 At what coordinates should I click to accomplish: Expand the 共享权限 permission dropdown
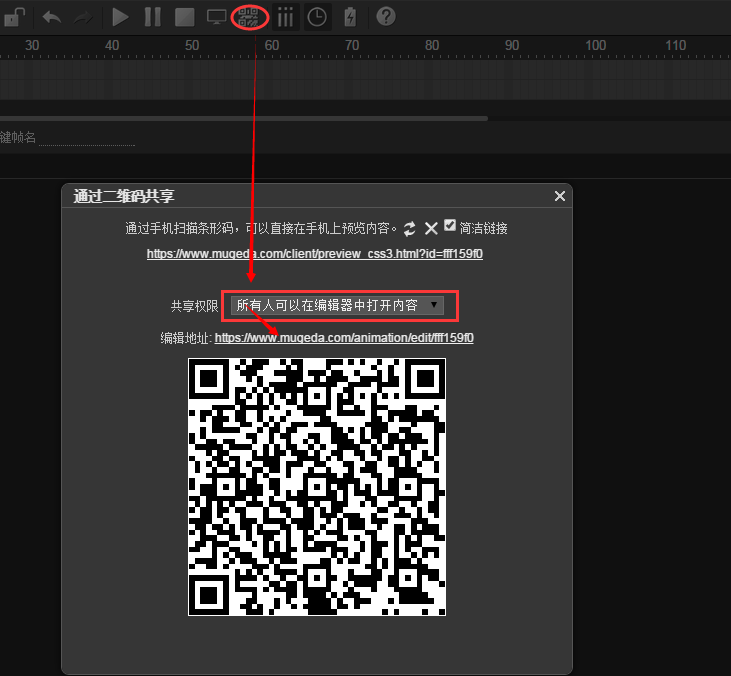(x=337, y=305)
